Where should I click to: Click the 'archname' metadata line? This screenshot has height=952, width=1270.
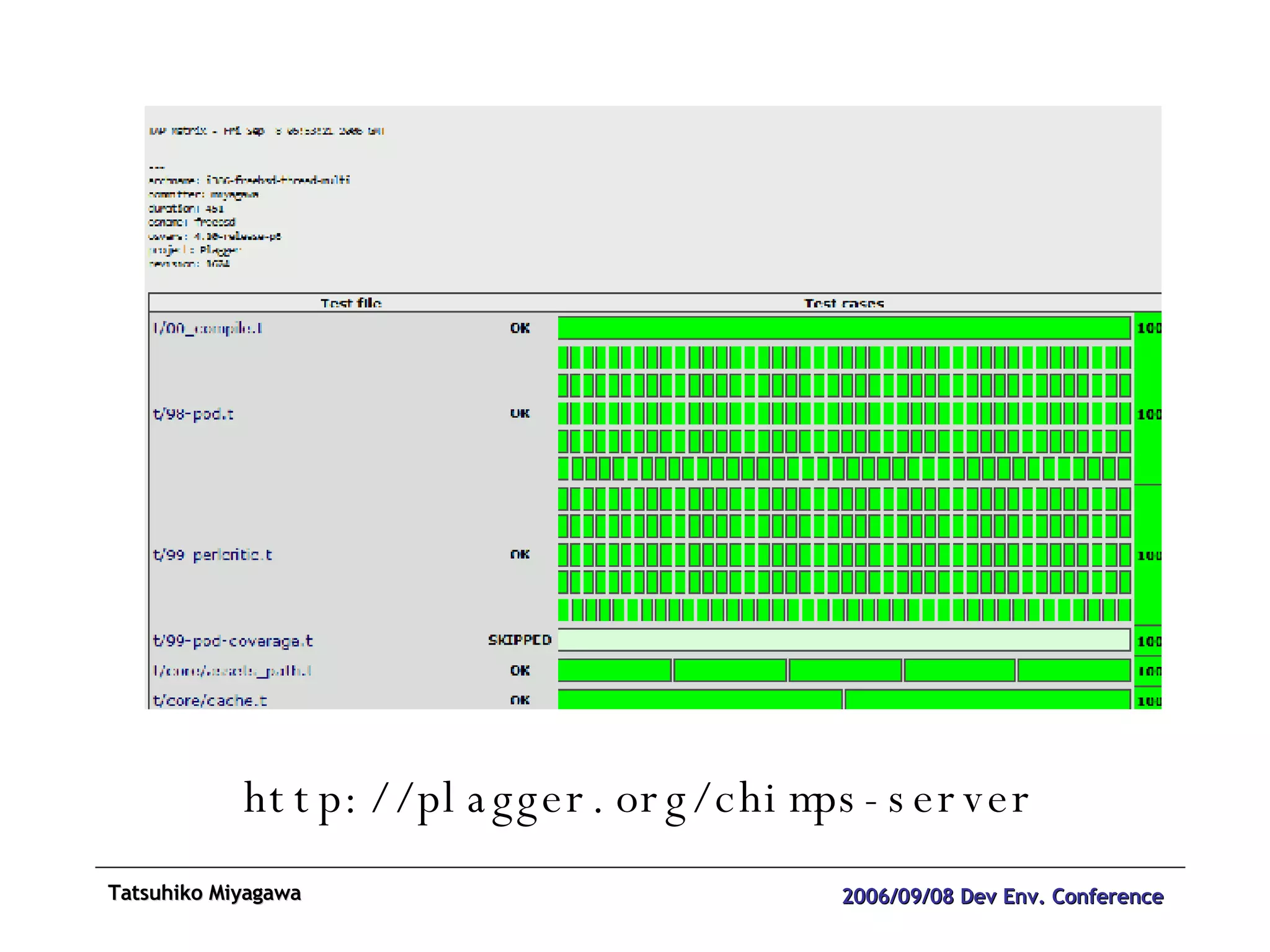pos(249,180)
